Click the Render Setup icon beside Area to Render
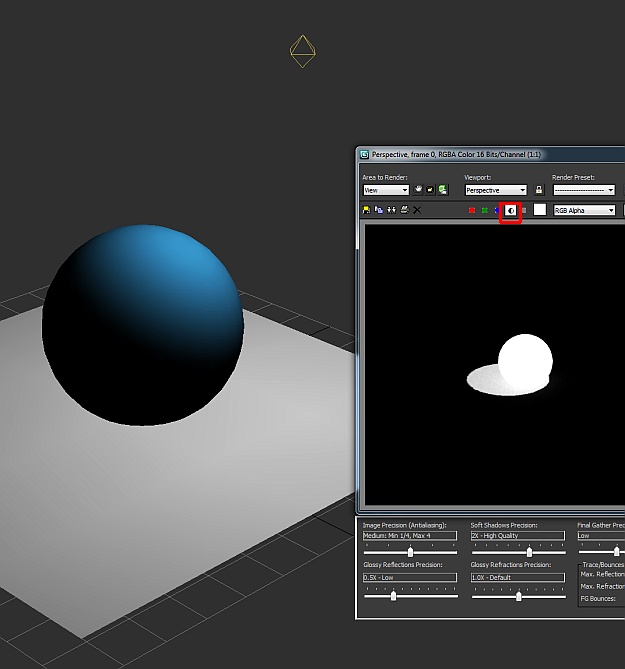 tap(443, 189)
